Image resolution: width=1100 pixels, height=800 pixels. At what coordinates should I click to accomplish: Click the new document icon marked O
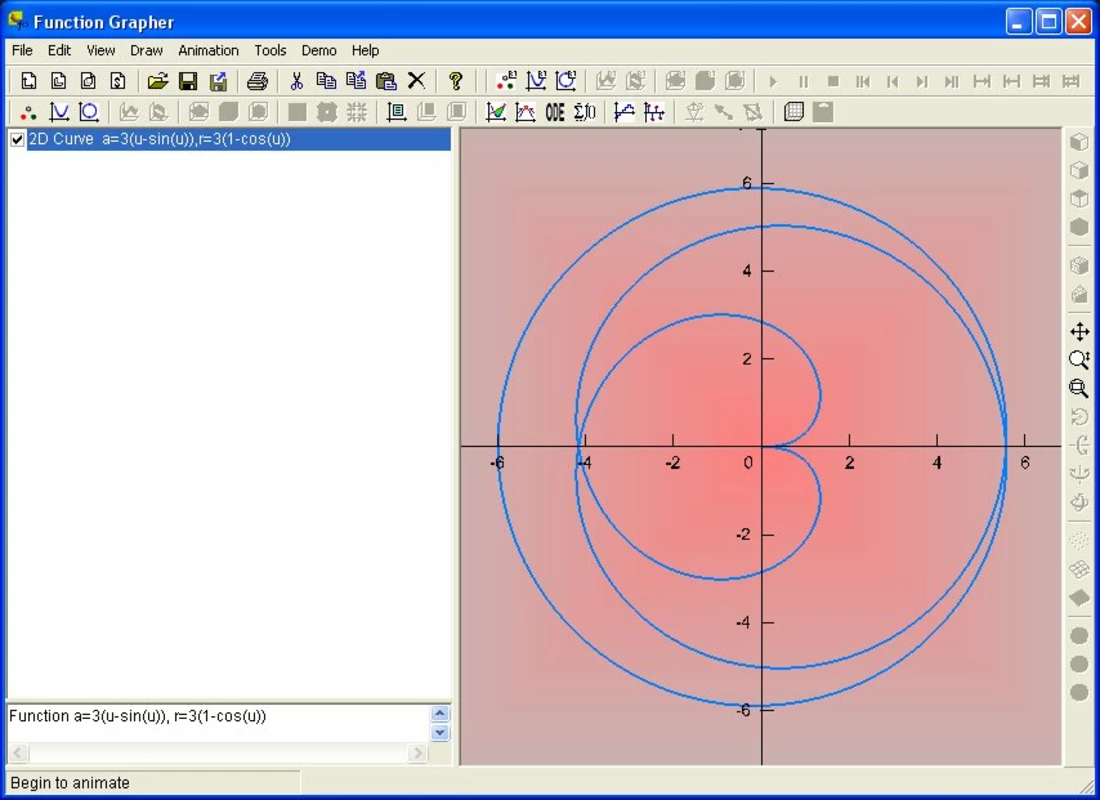coord(88,81)
